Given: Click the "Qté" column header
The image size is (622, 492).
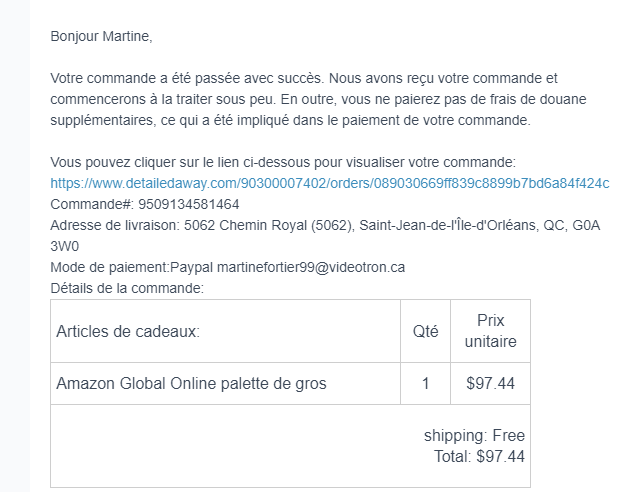Looking at the screenshot, I should click(x=425, y=332).
